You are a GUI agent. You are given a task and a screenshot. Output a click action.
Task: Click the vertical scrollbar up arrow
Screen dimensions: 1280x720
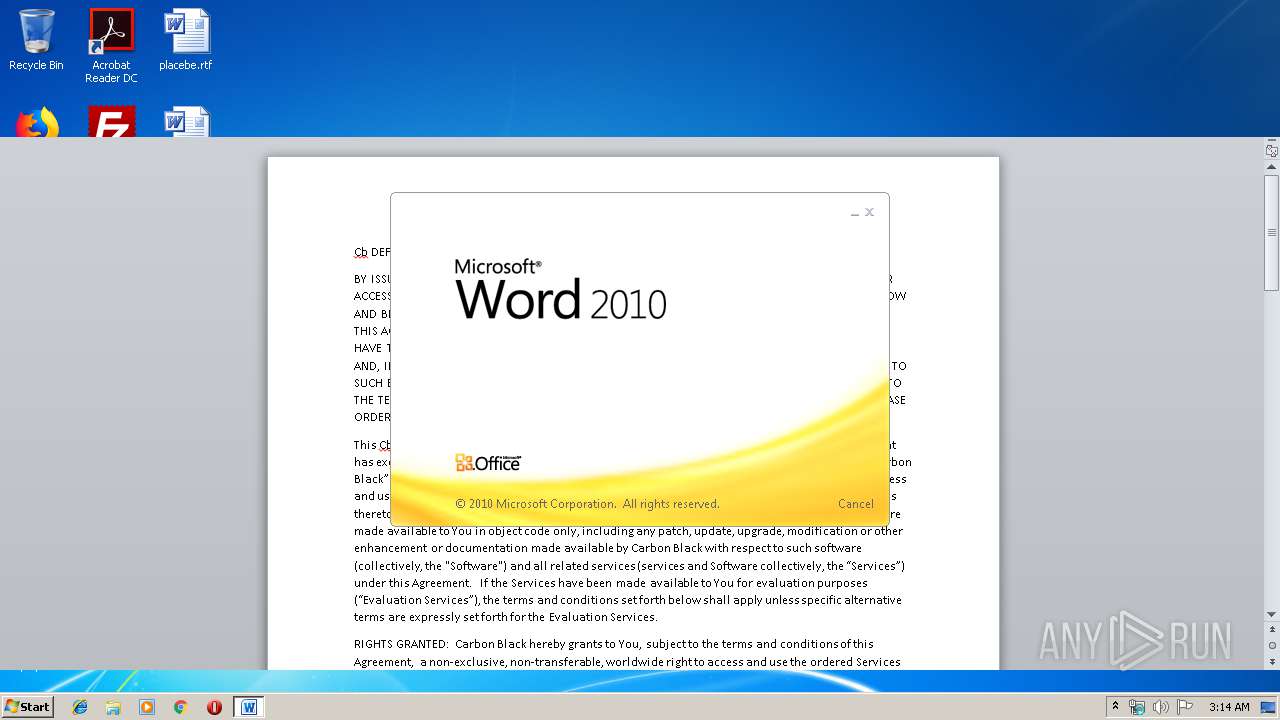[1272, 168]
